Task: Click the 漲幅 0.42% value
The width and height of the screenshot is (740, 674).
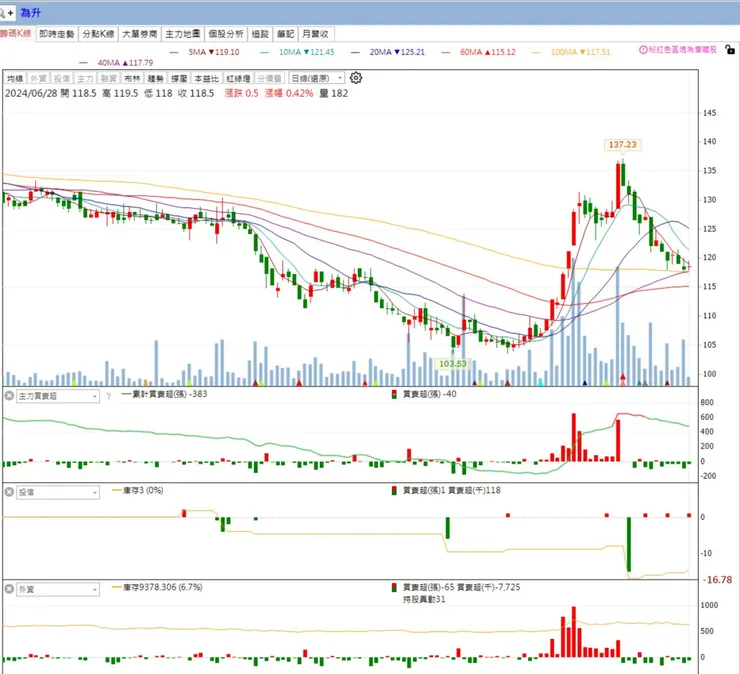Action: click(288, 93)
